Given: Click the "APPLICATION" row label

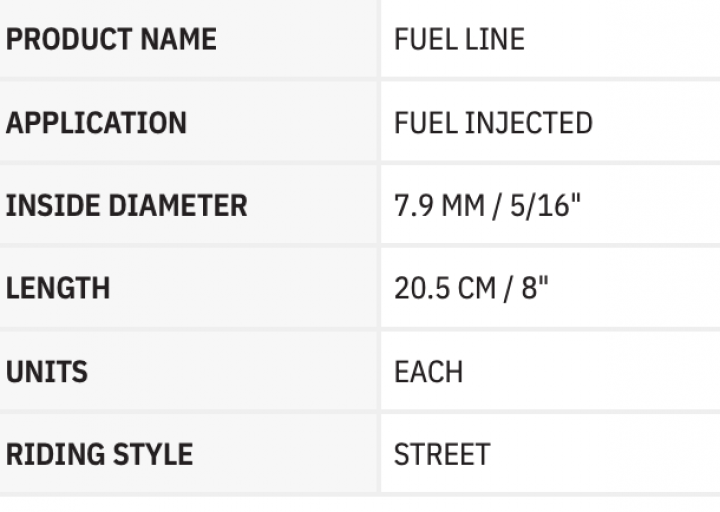Looking at the screenshot, I should [x=96, y=123].
